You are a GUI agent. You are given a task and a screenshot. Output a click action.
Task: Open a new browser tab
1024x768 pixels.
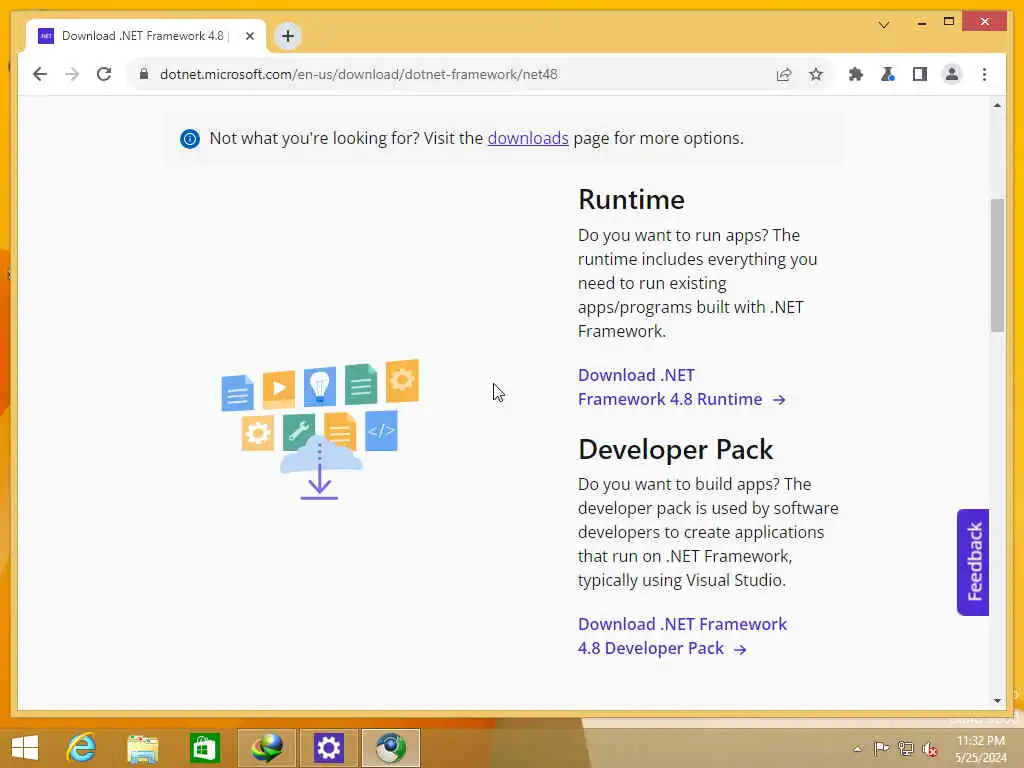click(287, 36)
